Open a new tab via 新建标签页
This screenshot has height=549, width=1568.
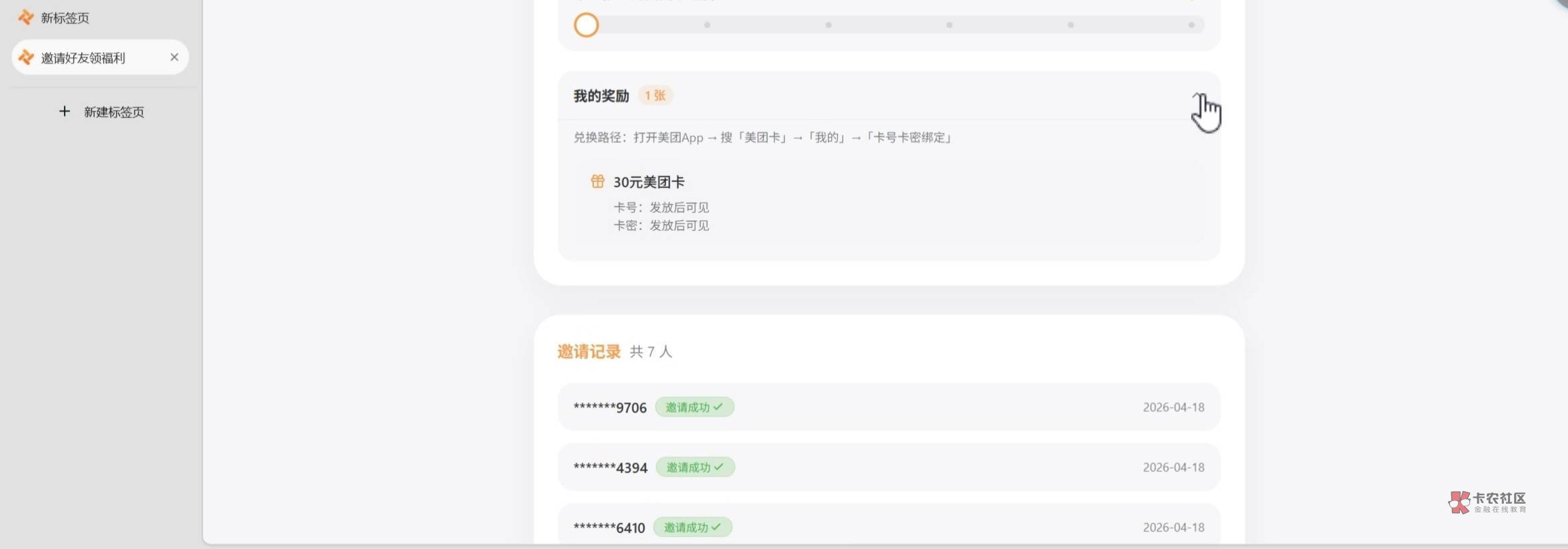click(113, 112)
